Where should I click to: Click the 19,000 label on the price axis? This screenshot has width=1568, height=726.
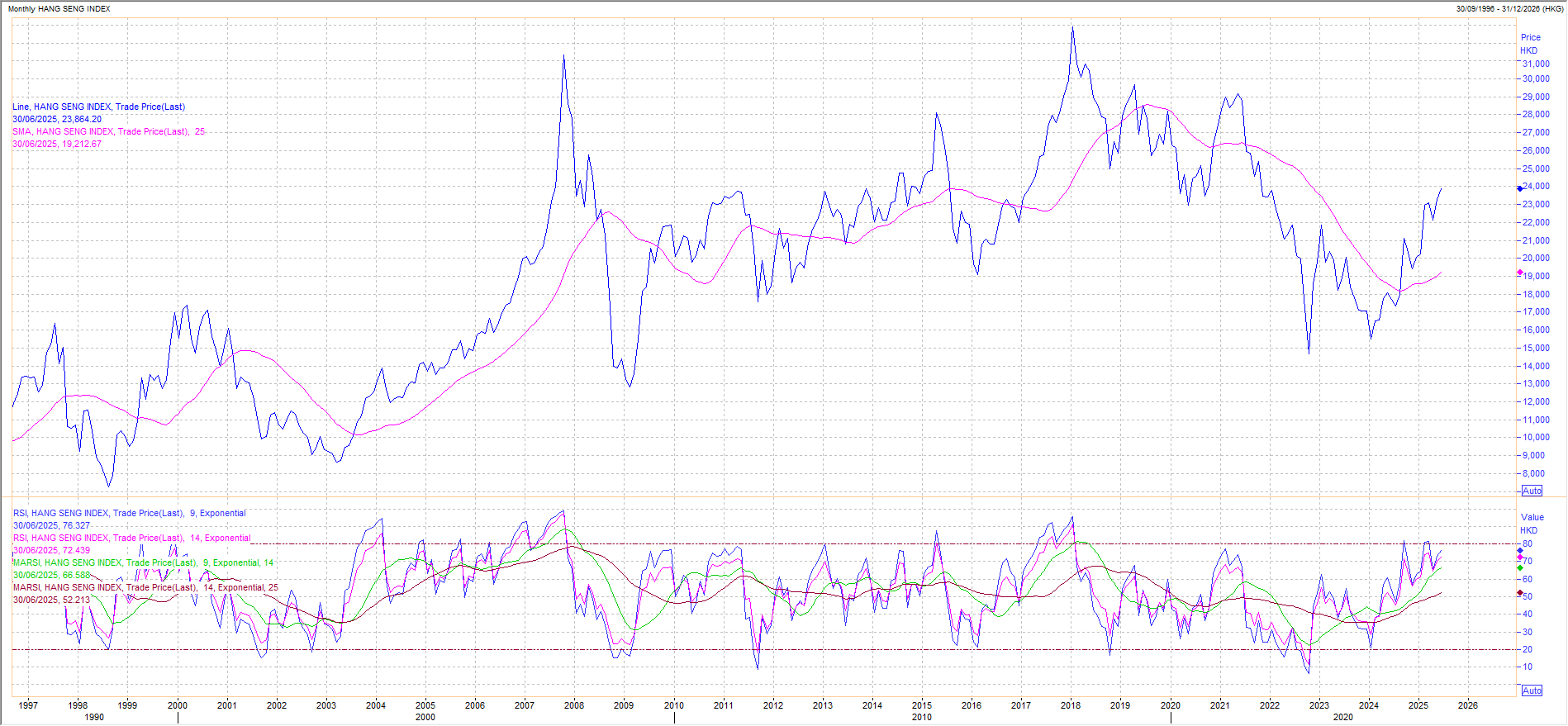1536,276
